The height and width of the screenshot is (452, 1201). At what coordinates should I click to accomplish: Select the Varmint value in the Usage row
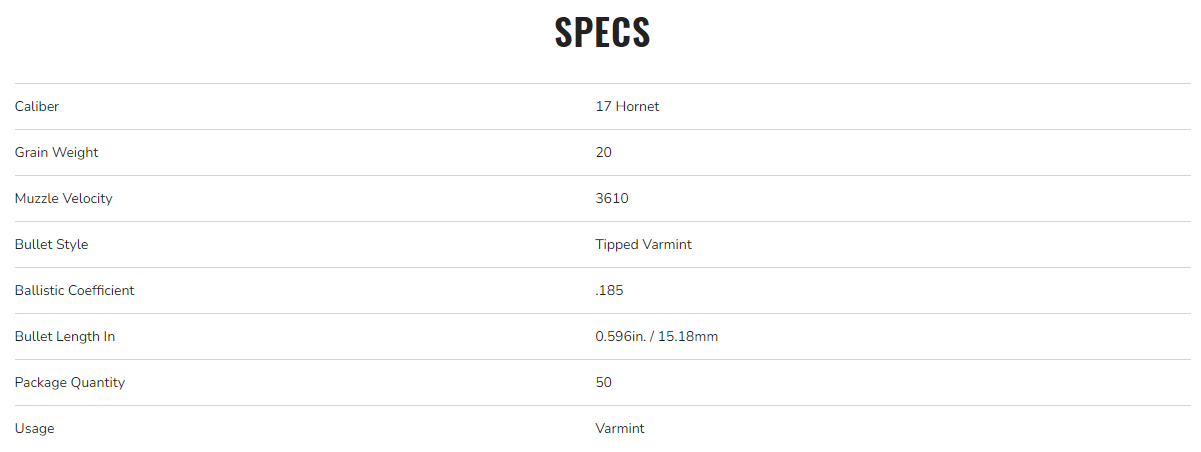(x=620, y=428)
